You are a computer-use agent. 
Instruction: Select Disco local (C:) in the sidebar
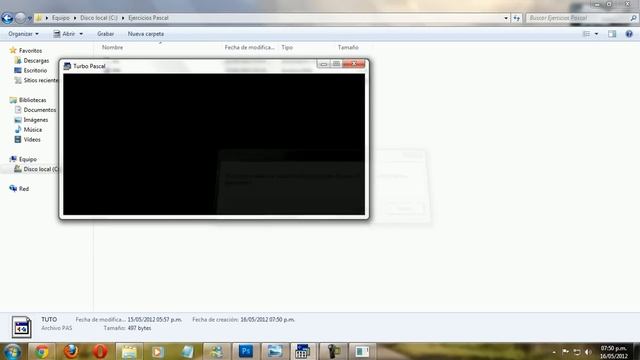pos(41,169)
